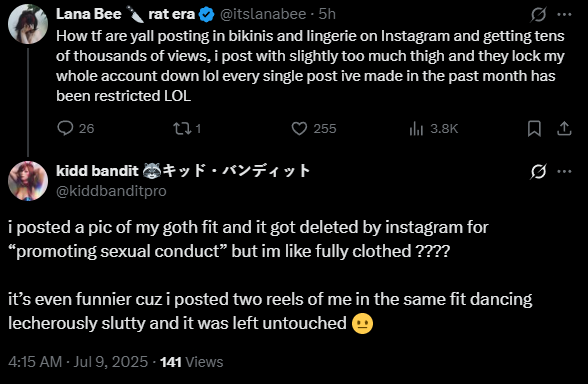This screenshot has height=384, width=588.
Task: Bookmark Lana Bee's post
Action: point(534,129)
